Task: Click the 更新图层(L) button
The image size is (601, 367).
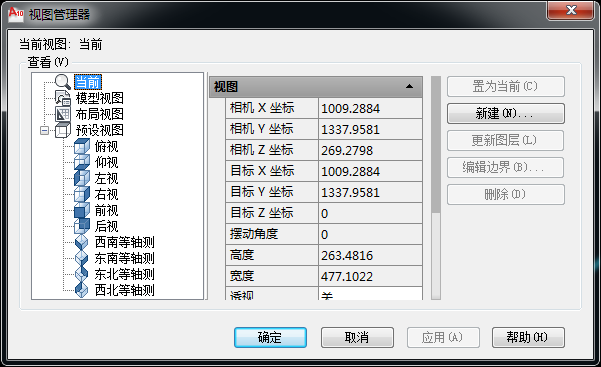Action: (506, 141)
